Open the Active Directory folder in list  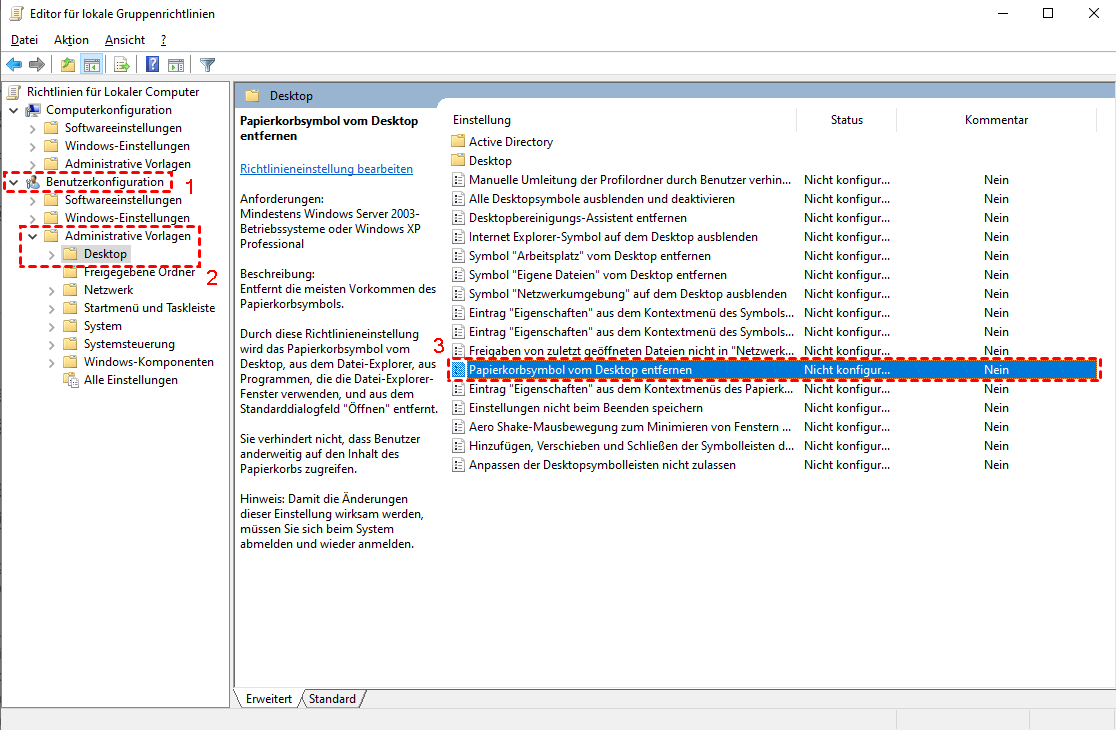[x=510, y=142]
